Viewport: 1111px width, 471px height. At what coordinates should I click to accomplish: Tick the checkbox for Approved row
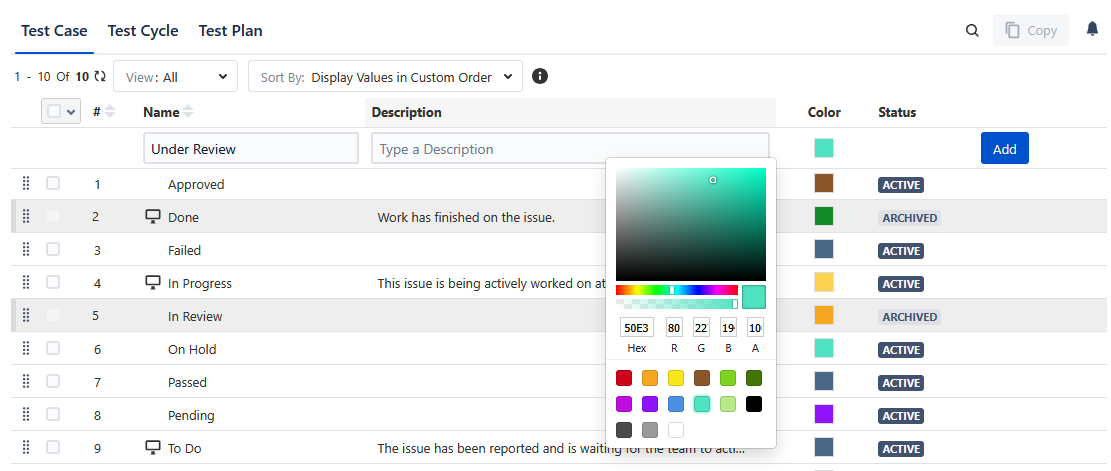coord(53,183)
